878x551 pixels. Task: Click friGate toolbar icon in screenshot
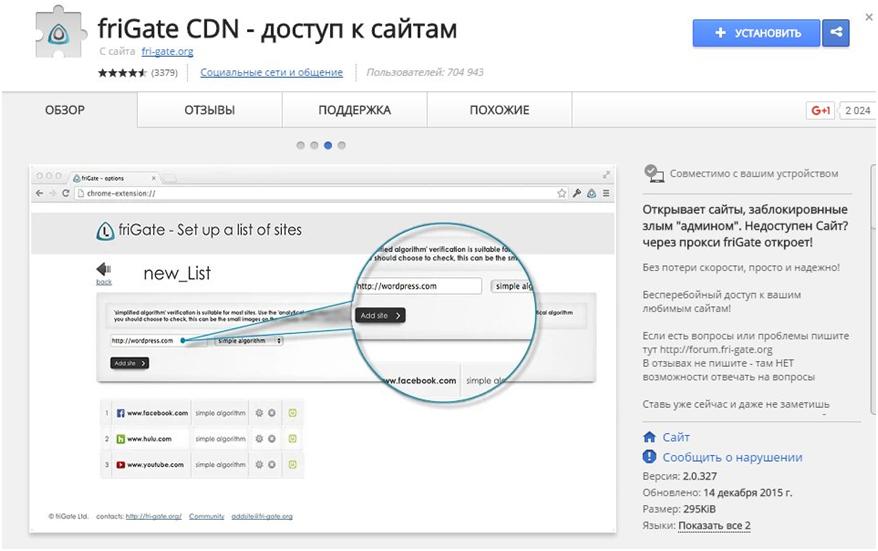591,193
